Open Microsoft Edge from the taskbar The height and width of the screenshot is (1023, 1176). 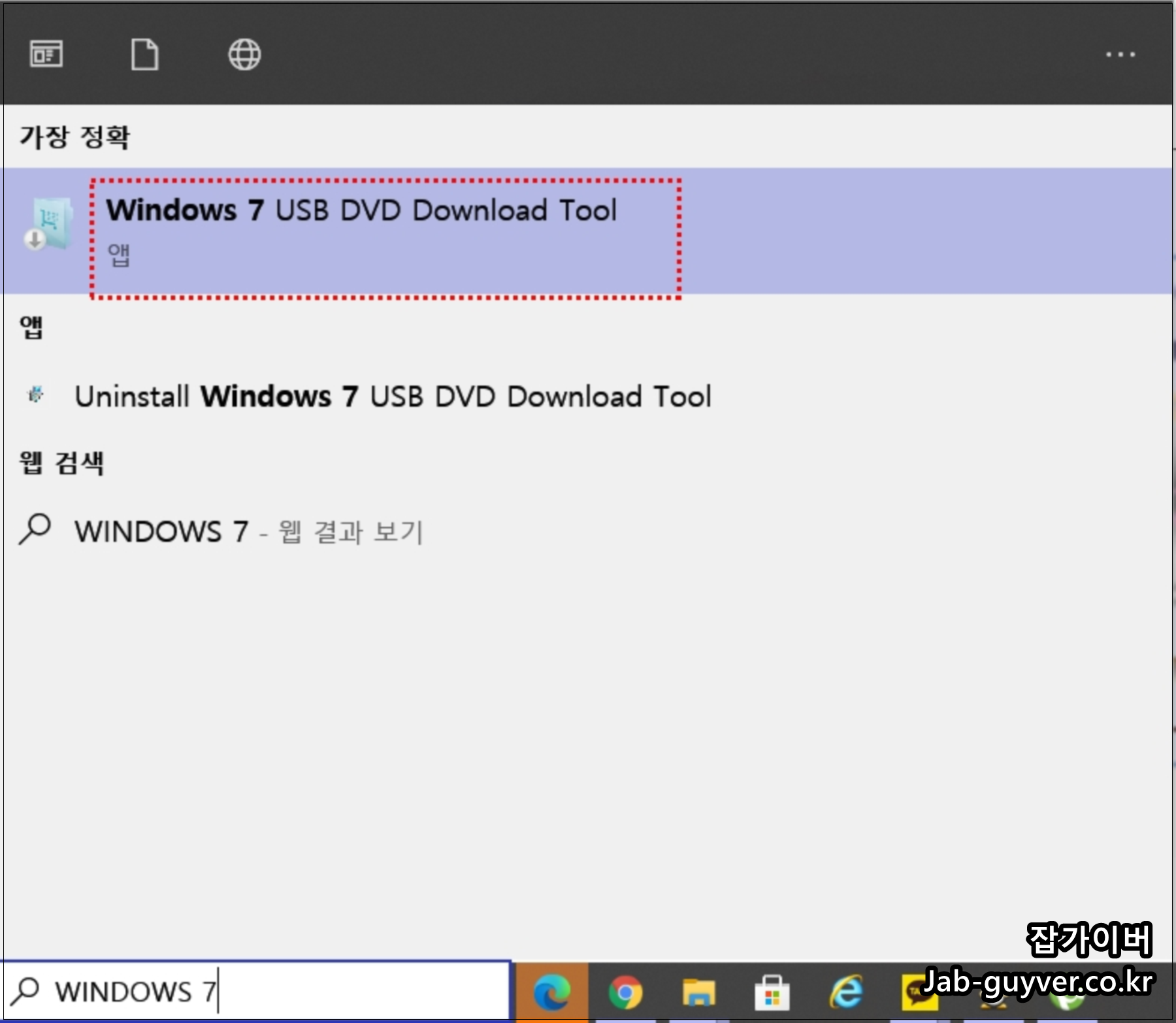pyautogui.click(x=552, y=992)
